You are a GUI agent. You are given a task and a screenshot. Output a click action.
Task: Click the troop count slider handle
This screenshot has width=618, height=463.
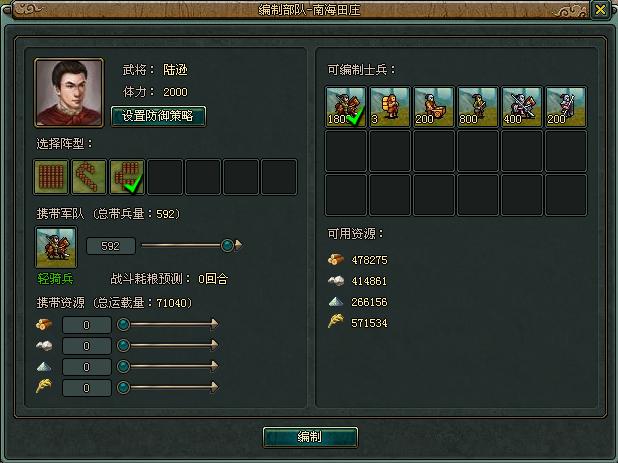[x=227, y=245]
